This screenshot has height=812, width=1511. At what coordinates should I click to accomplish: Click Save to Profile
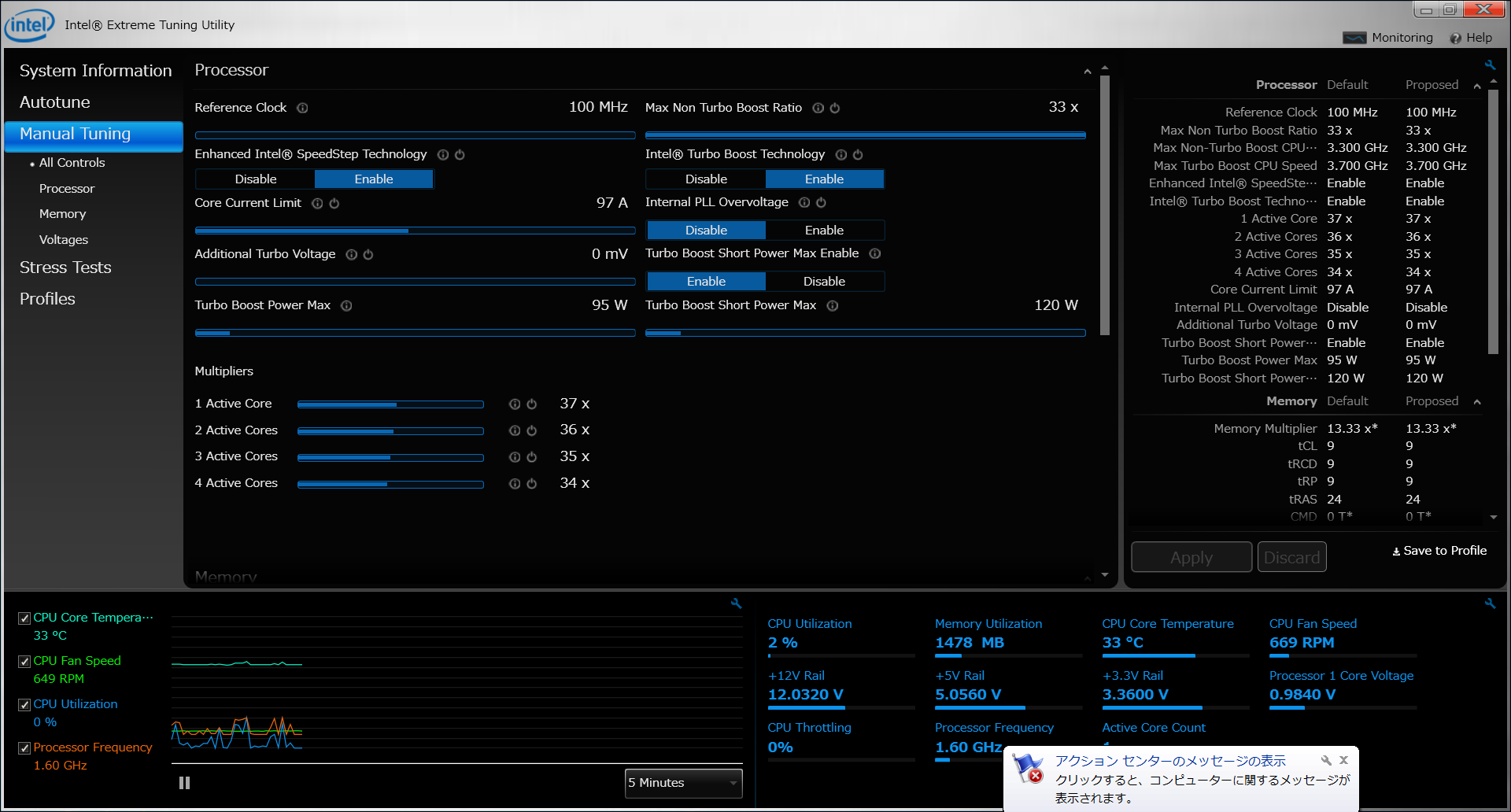pyautogui.click(x=1439, y=551)
